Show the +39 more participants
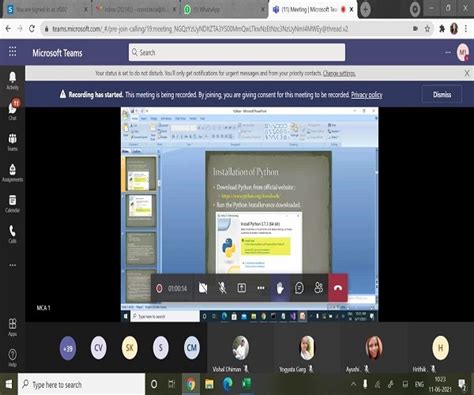Screen dimensions: 474x395 68,349
